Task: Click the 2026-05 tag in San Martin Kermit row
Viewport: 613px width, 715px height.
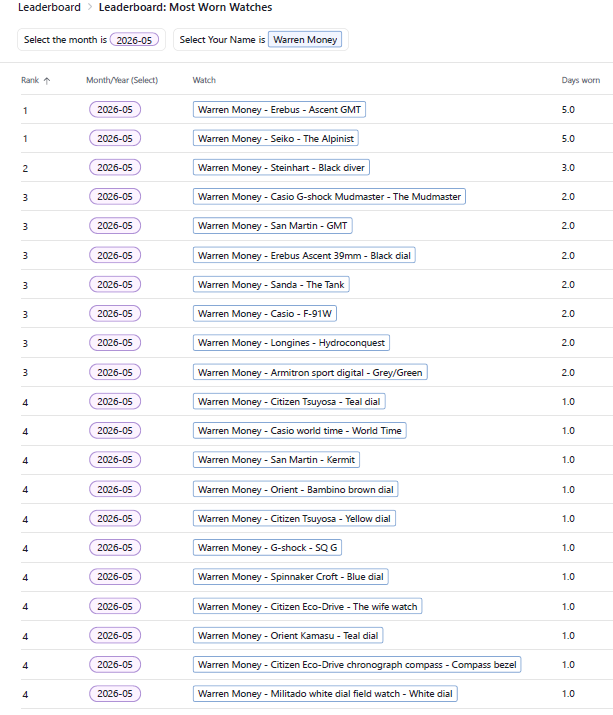Action: coord(115,460)
